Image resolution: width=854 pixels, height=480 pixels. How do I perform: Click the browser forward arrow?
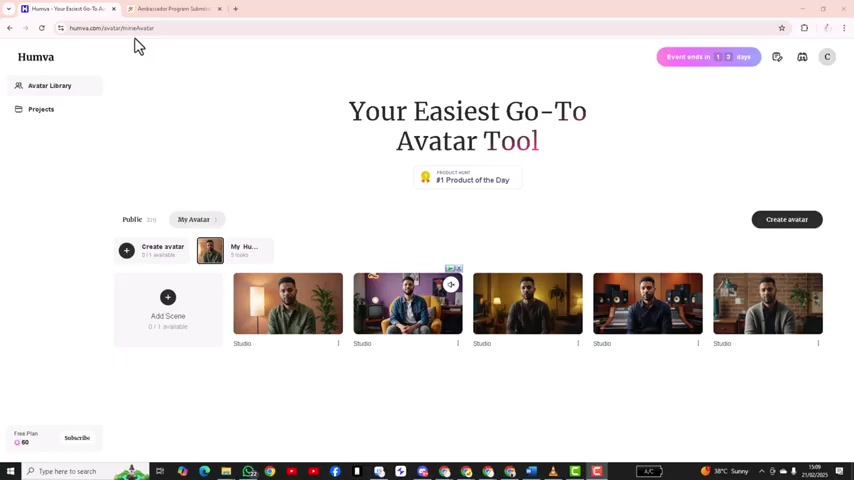(26, 28)
